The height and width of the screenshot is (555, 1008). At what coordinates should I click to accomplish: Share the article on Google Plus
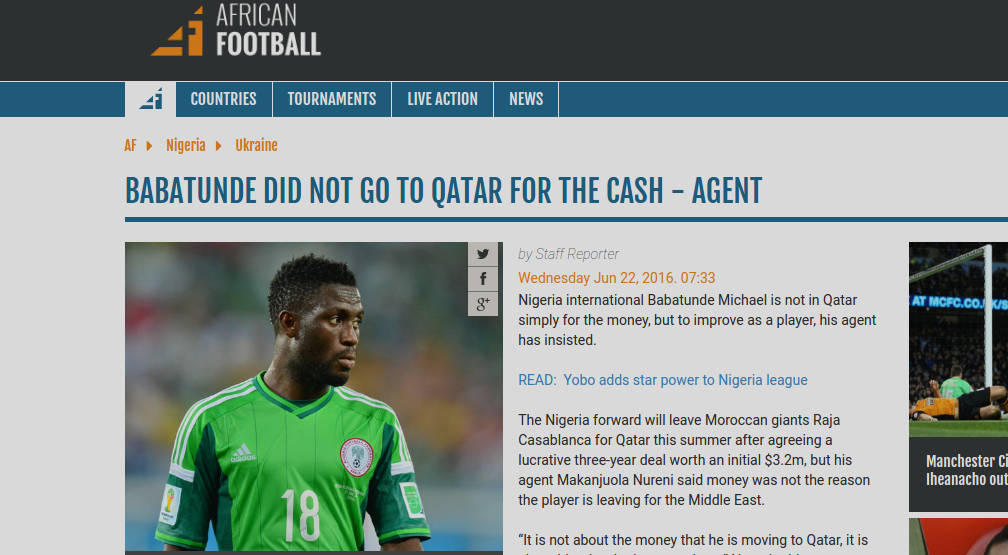pyautogui.click(x=483, y=304)
